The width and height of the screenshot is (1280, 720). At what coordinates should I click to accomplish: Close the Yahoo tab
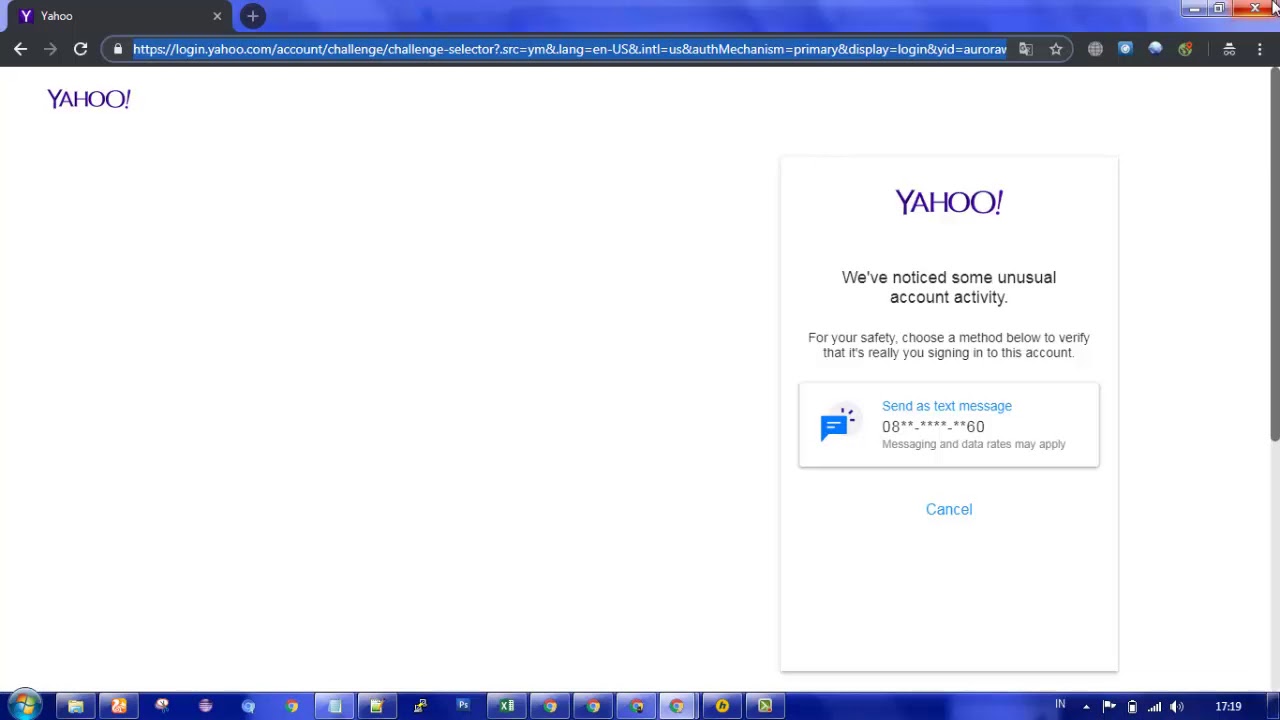tap(217, 16)
